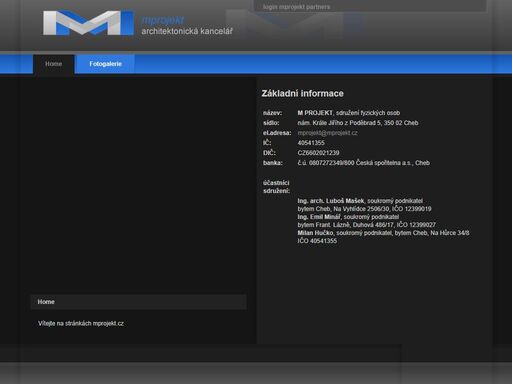
Task: Click the účastníci sdružení: label
Action: coord(276,187)
